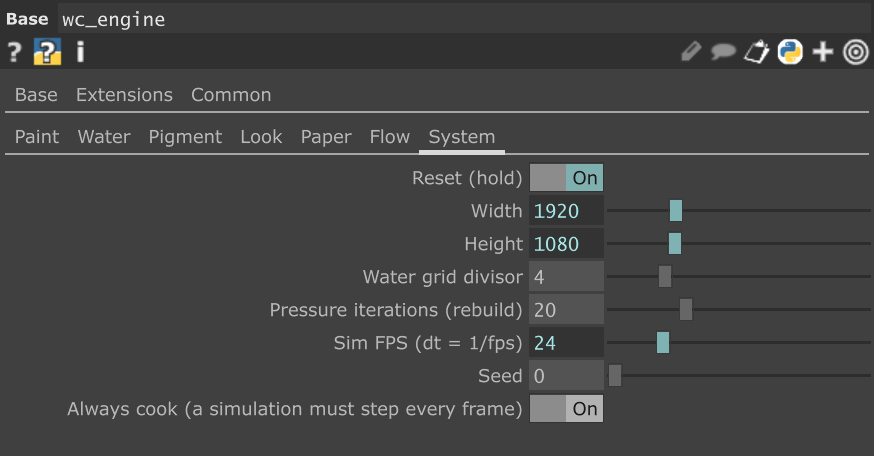This screenshot has height=456, width=874.
Task: Select the Water tab
Action: [x=104, y=137]
